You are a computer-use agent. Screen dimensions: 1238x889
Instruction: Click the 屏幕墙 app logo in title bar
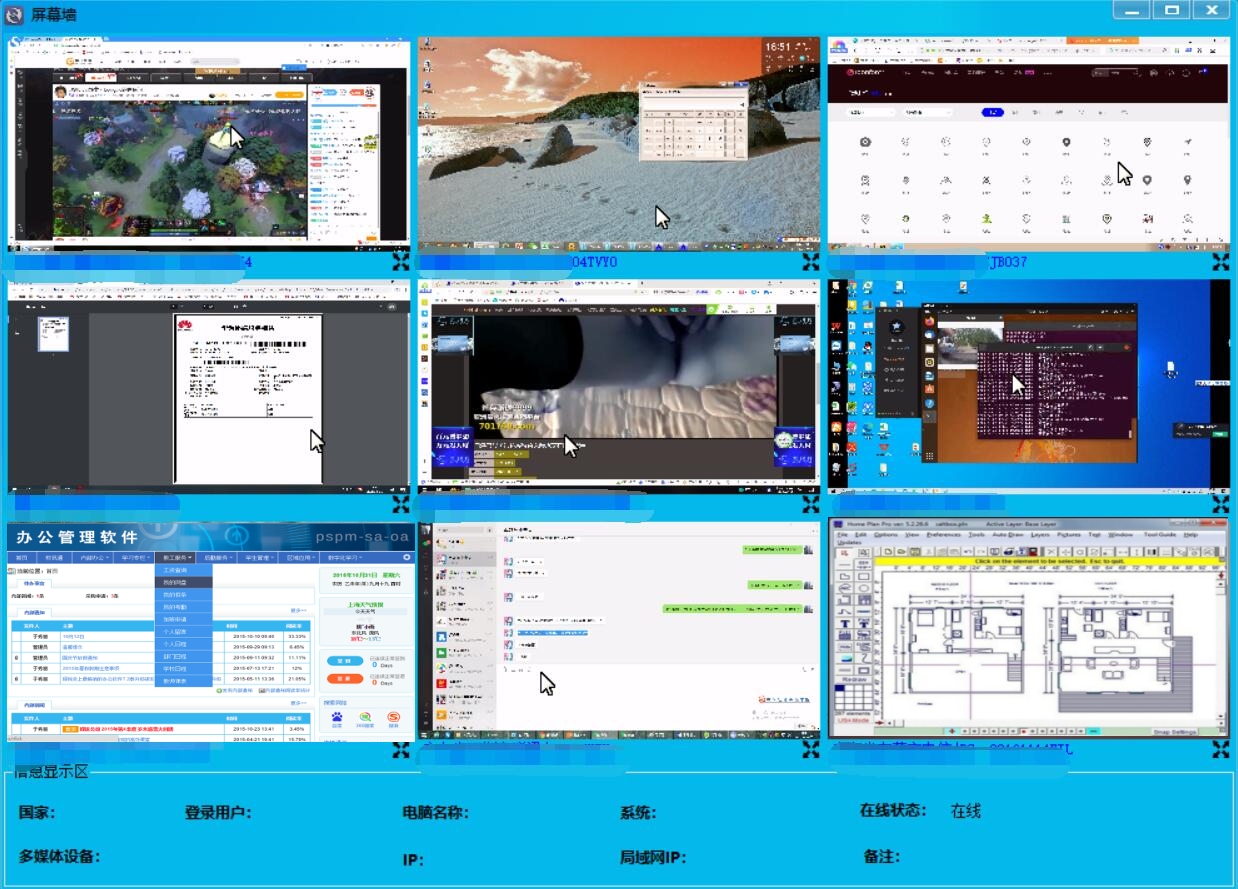[15, 14]
